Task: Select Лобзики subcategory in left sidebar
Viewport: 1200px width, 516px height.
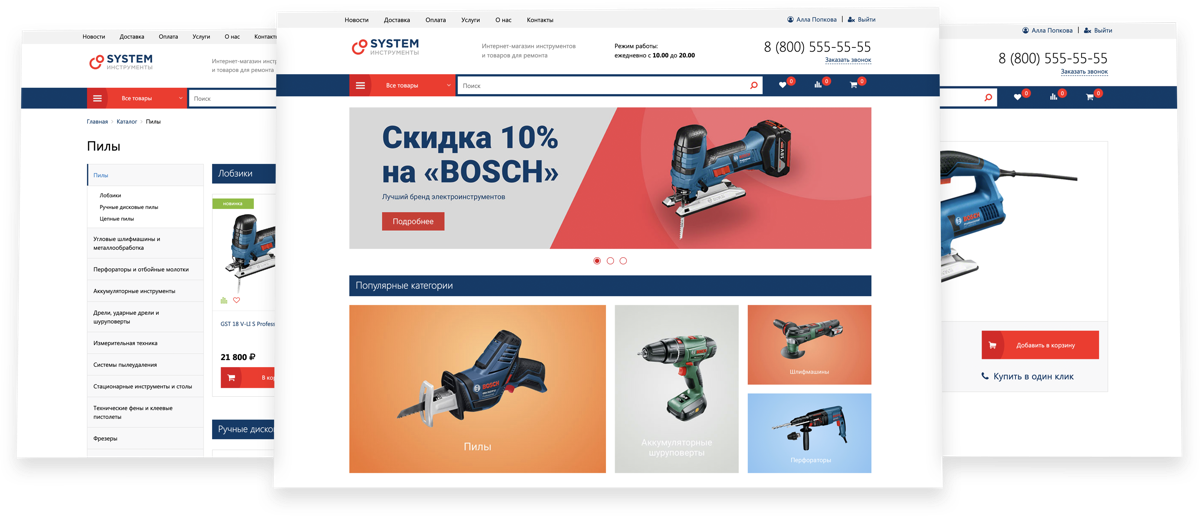Action: pos(110,196)
